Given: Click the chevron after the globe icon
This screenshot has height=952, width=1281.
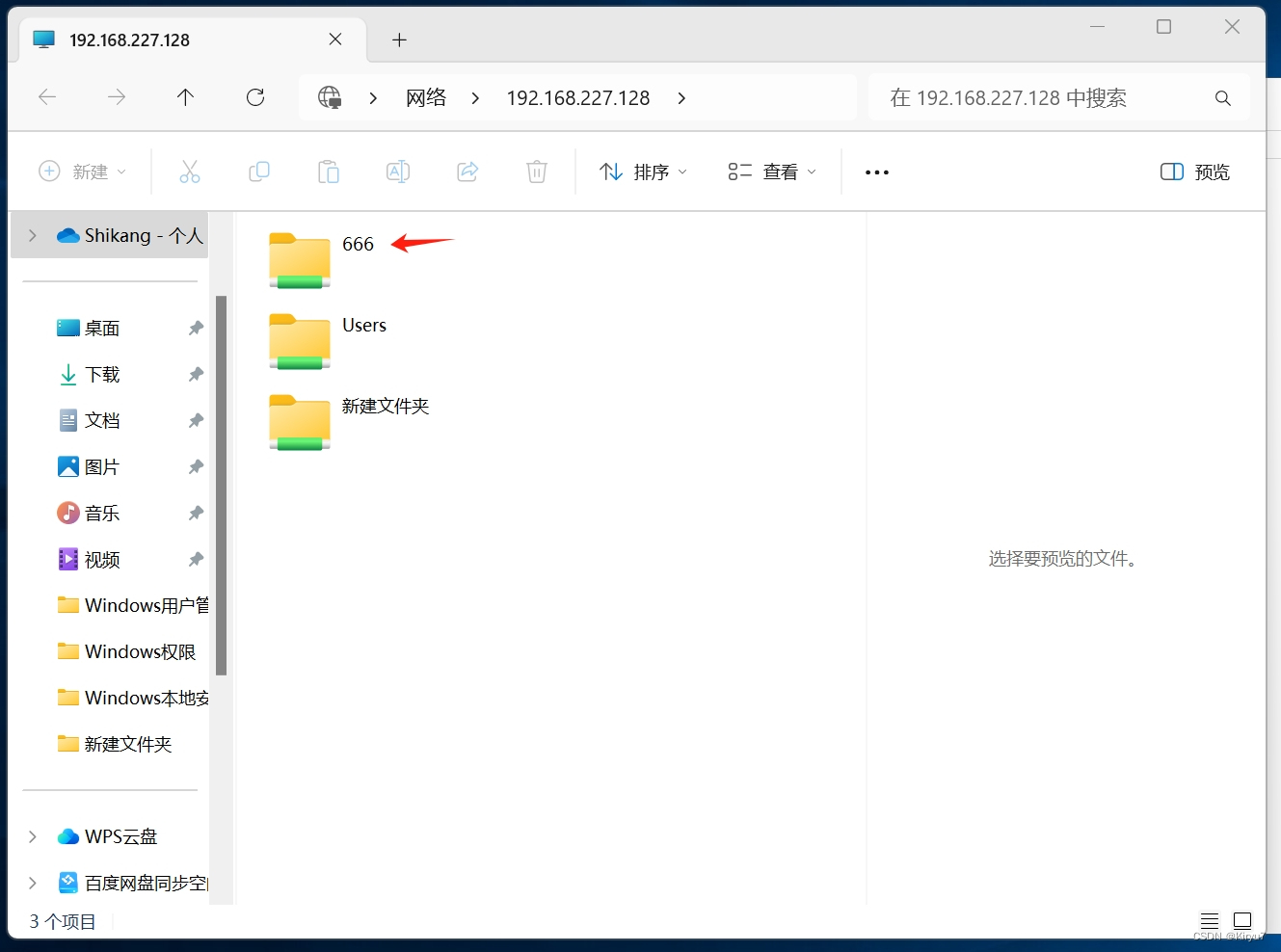Looking at the screenshot, I should pos(373,98).
